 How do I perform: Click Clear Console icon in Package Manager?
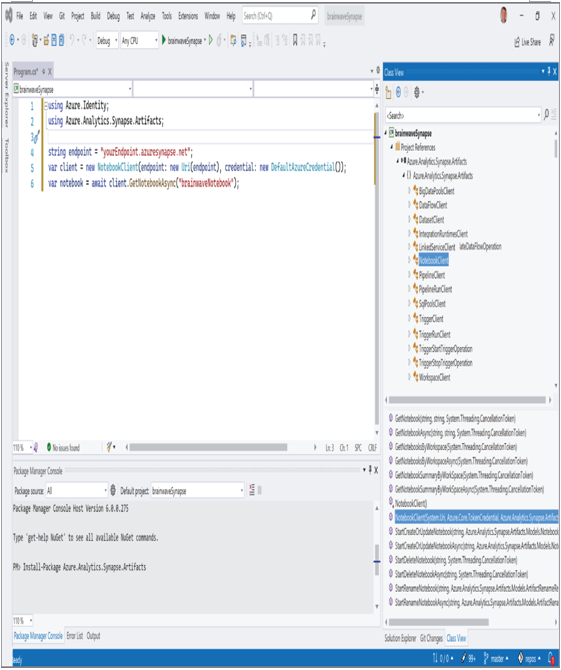click(x=252, y=490)
